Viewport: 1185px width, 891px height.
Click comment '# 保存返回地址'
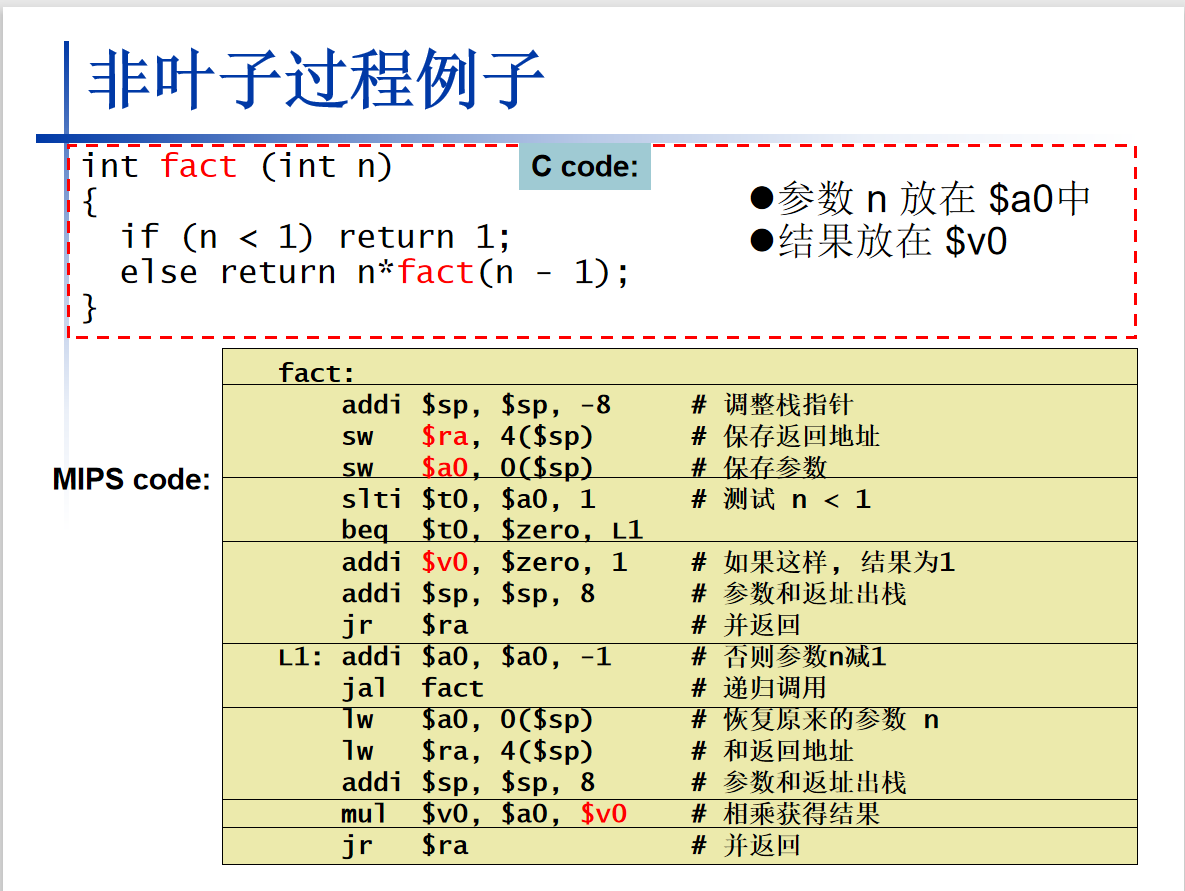(786, 437)
